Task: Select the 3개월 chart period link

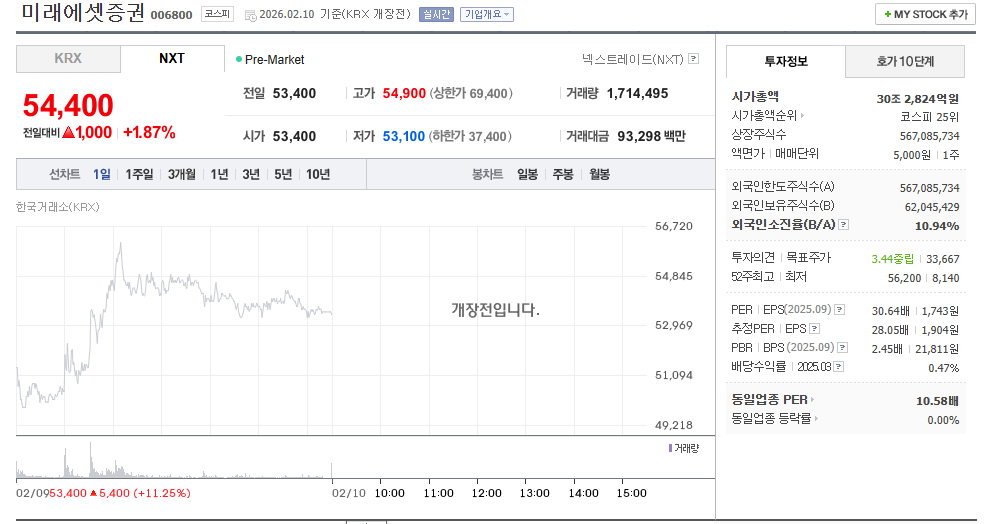Action: click(x=182, y=174)
